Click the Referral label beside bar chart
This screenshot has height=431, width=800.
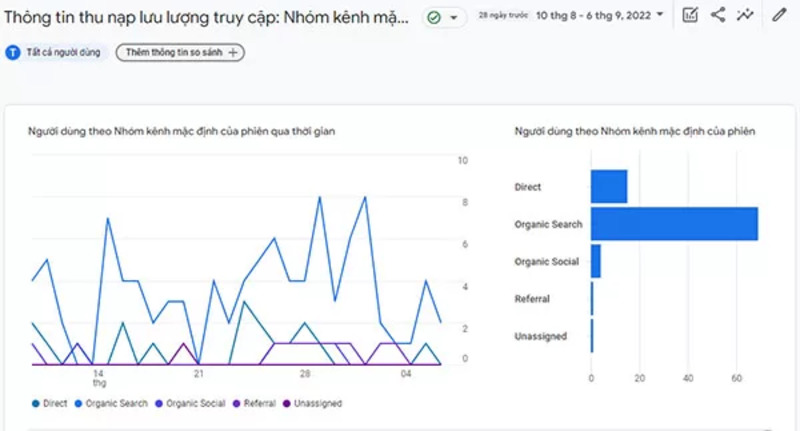(532, 298)
